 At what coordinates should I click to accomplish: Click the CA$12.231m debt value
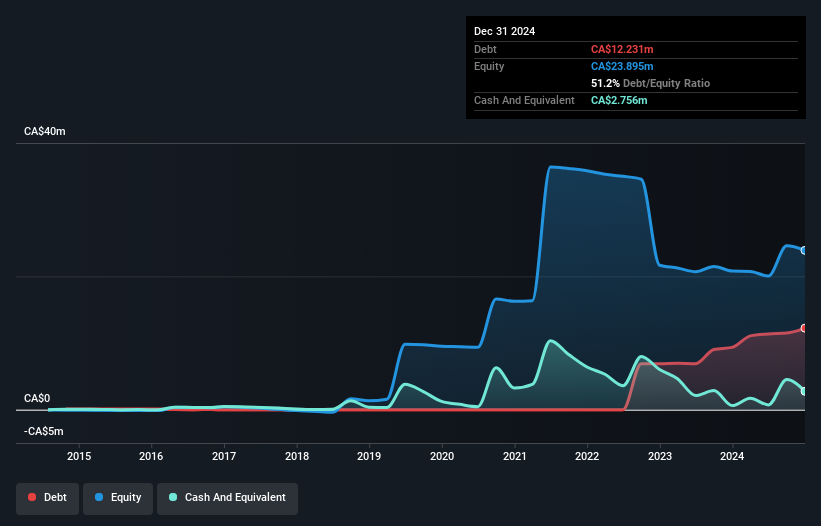(622, 49)
